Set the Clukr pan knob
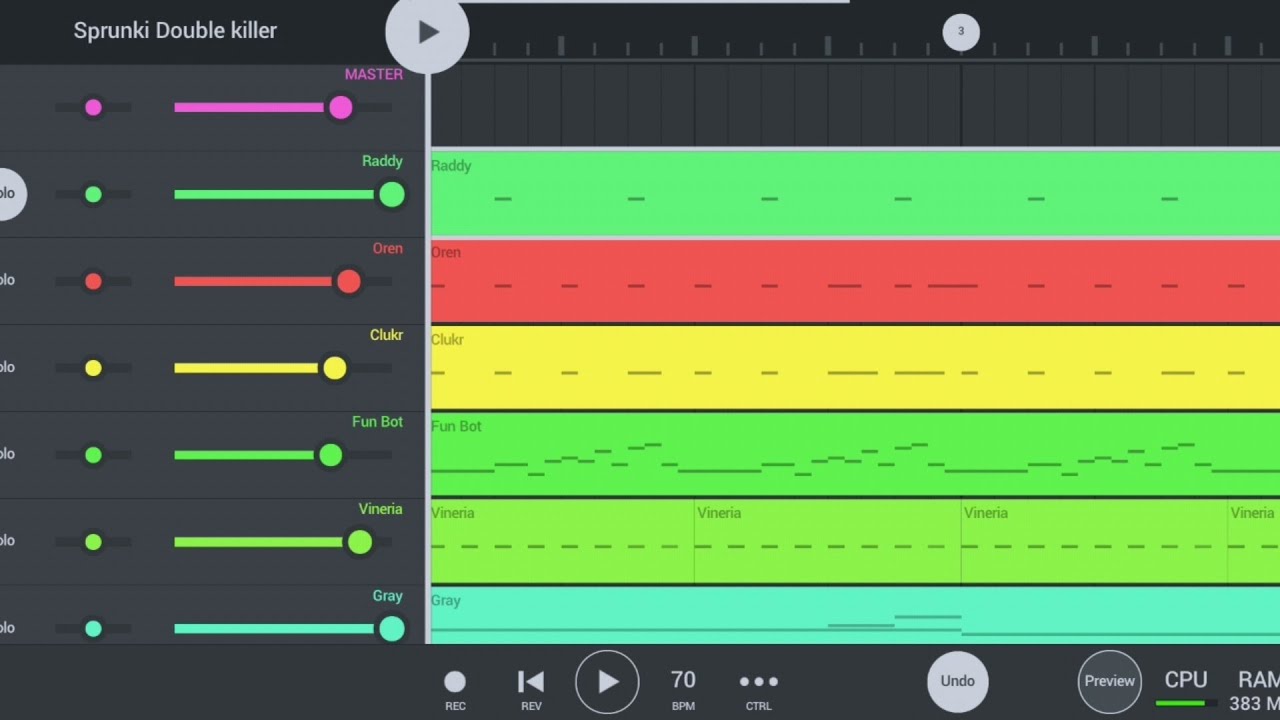Screen dimensions: 1280x720 pos(93,368)
